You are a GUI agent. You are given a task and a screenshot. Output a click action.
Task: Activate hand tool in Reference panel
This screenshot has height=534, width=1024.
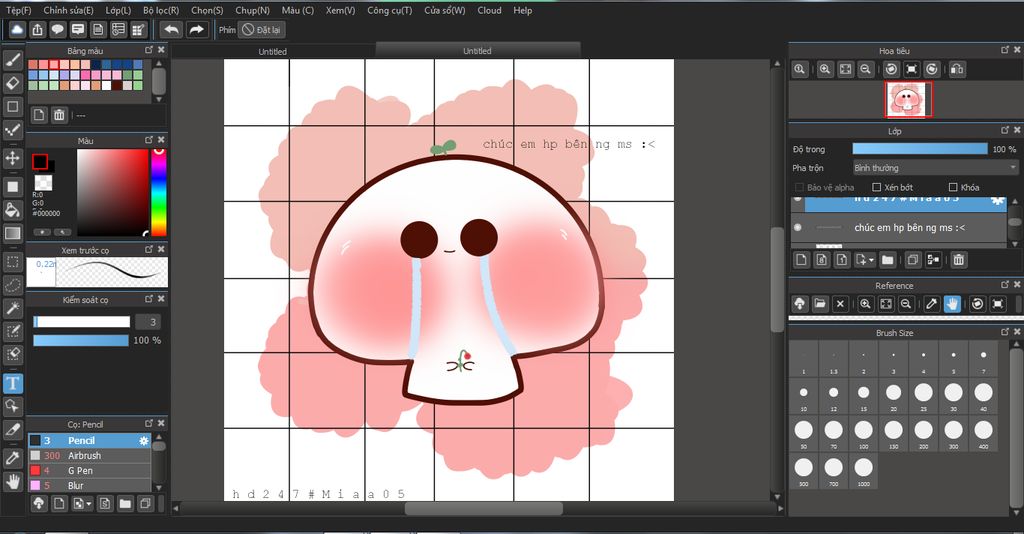click(952, 304)
